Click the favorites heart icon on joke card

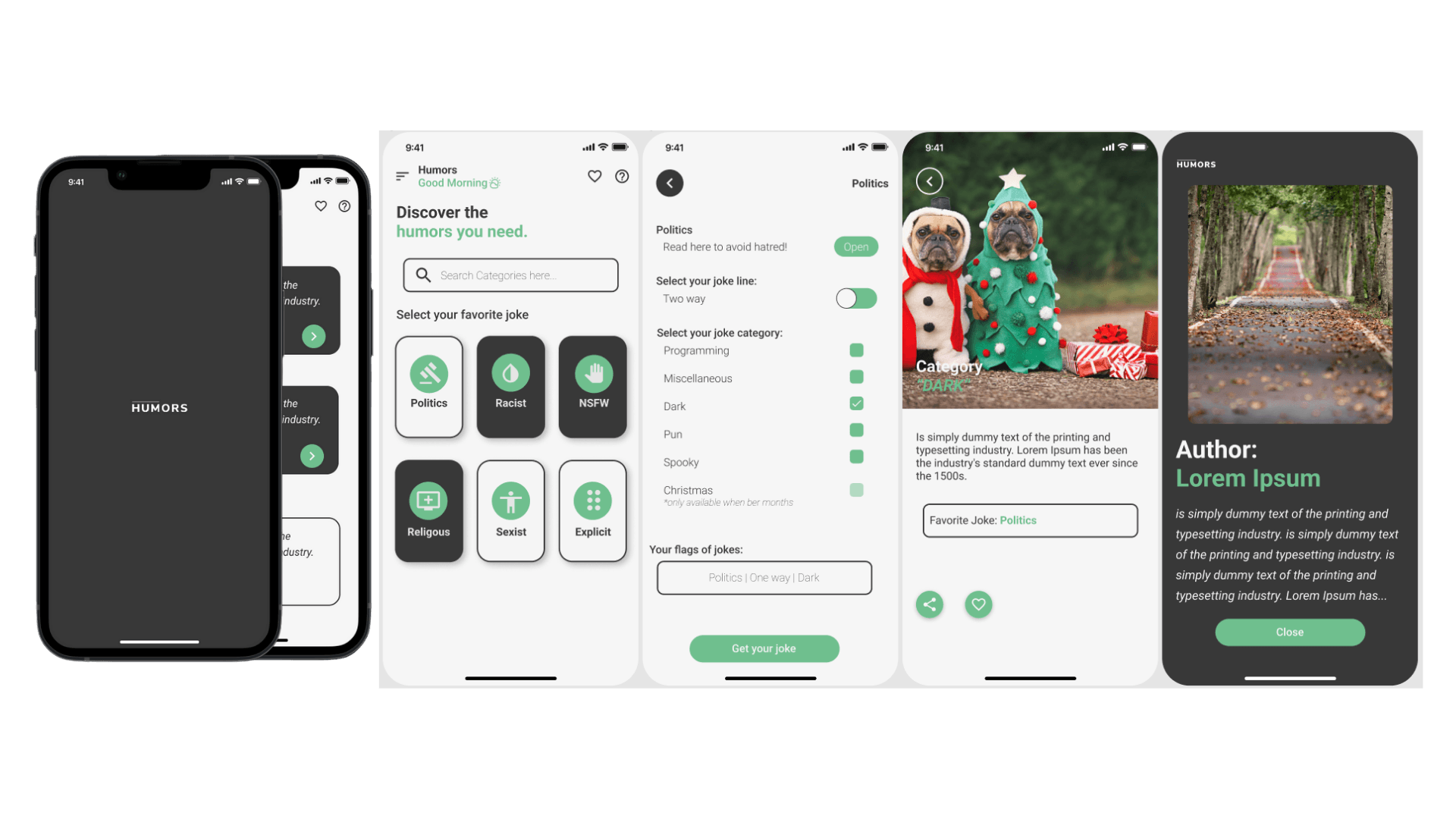click(x=978, y=603)
